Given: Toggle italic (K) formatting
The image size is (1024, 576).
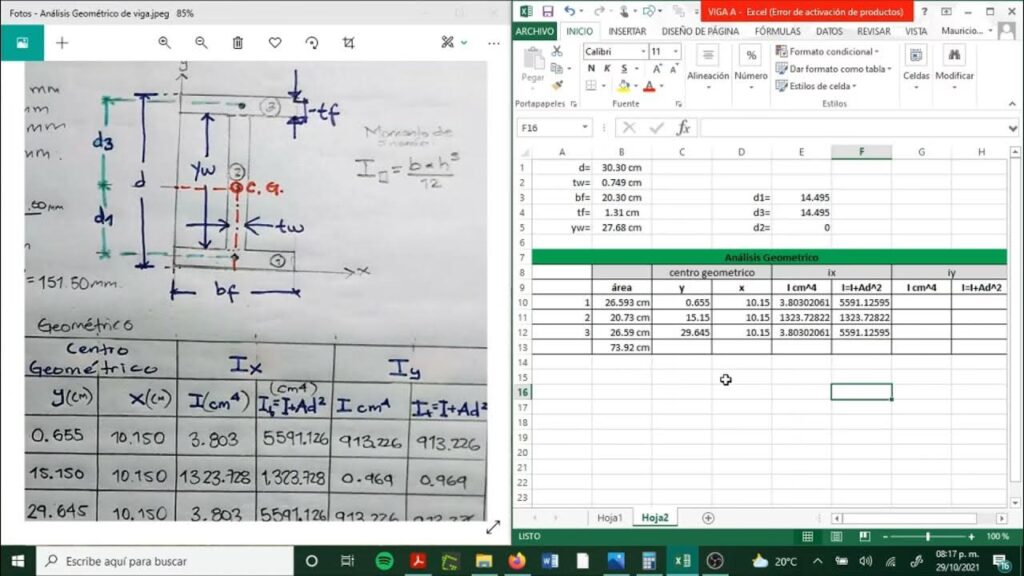Looking at the screenshot, I should pyautogui.click(x=607, y=69).
